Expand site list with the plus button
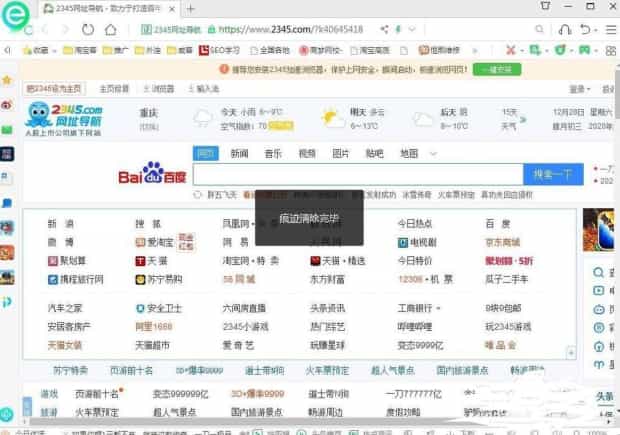The height and width of the screenshot is (435, 620). (x=571, y=352)
